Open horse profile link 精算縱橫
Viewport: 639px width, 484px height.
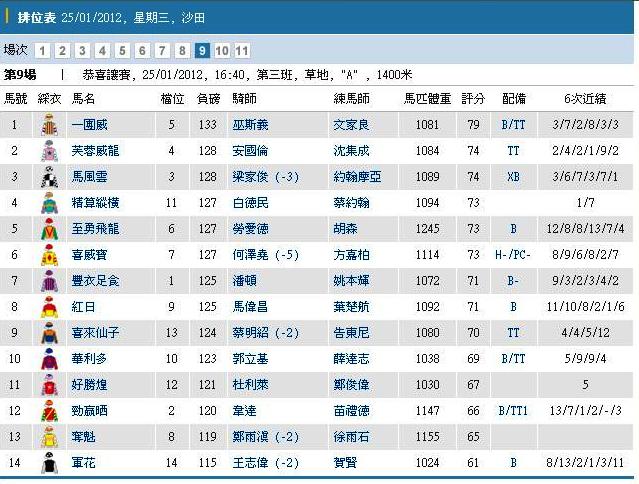(x=96, y=203)
